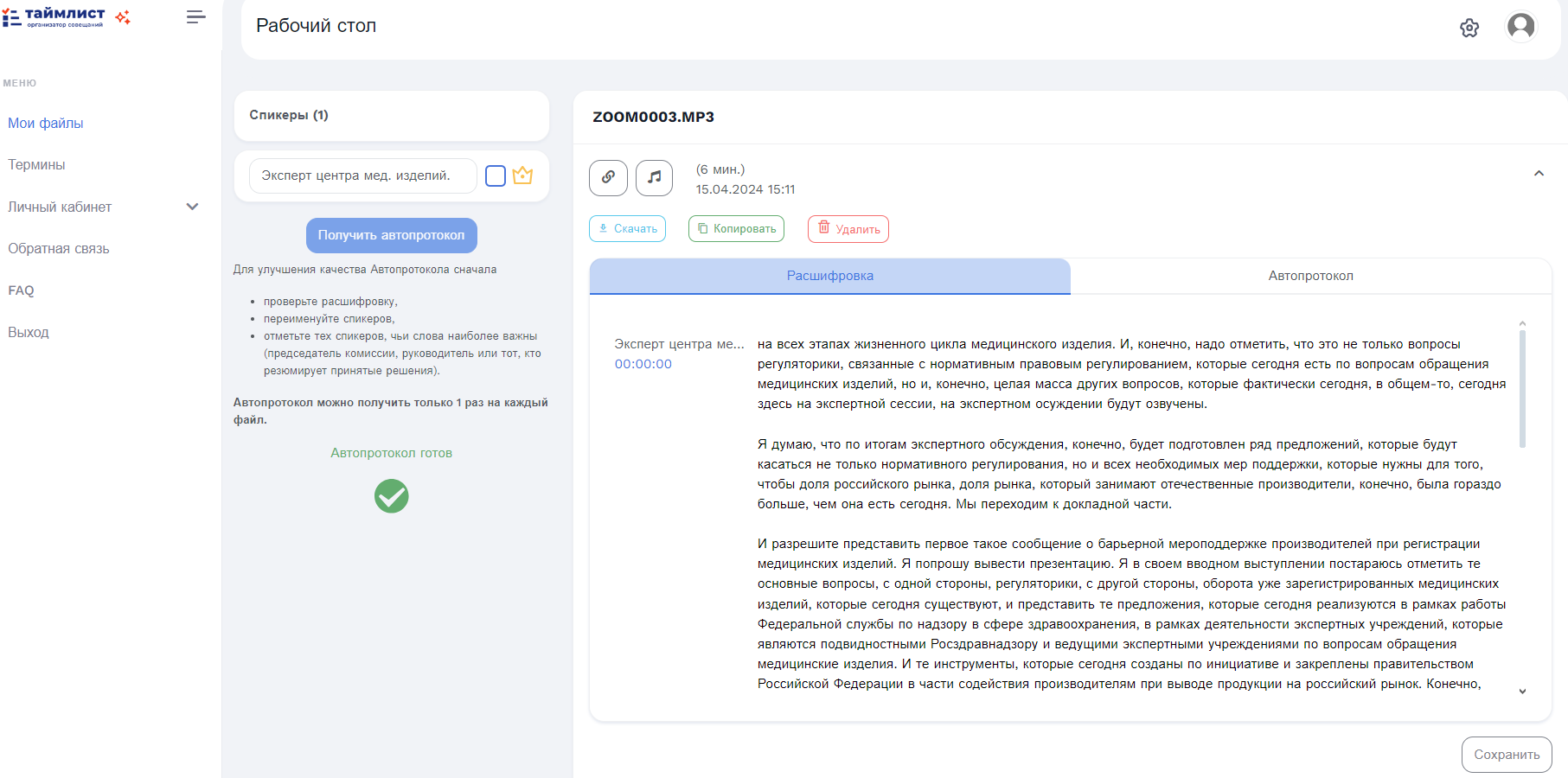1568x778 pixels.
Task: Collapse the ZOOM0003.MP3 file panel
Action: point(1539,174)
